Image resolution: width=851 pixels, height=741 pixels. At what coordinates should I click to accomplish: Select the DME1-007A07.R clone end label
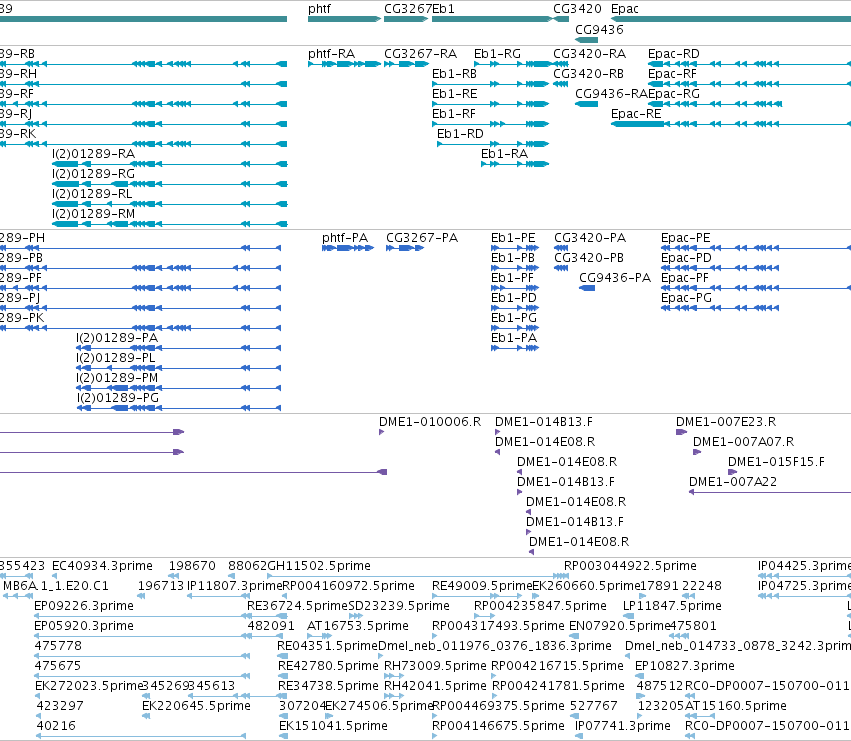(744, 442)
